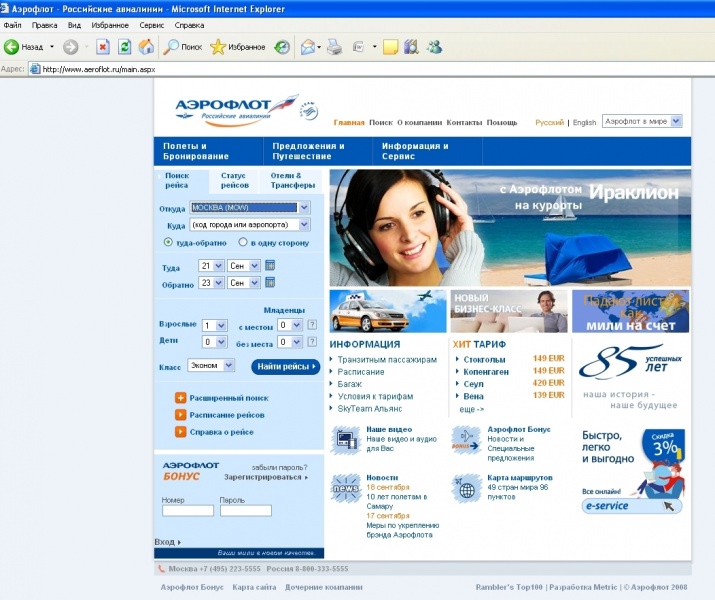Go to the browser Home page icon
Viewport: 715px width, 600px height.
[146, 47]
